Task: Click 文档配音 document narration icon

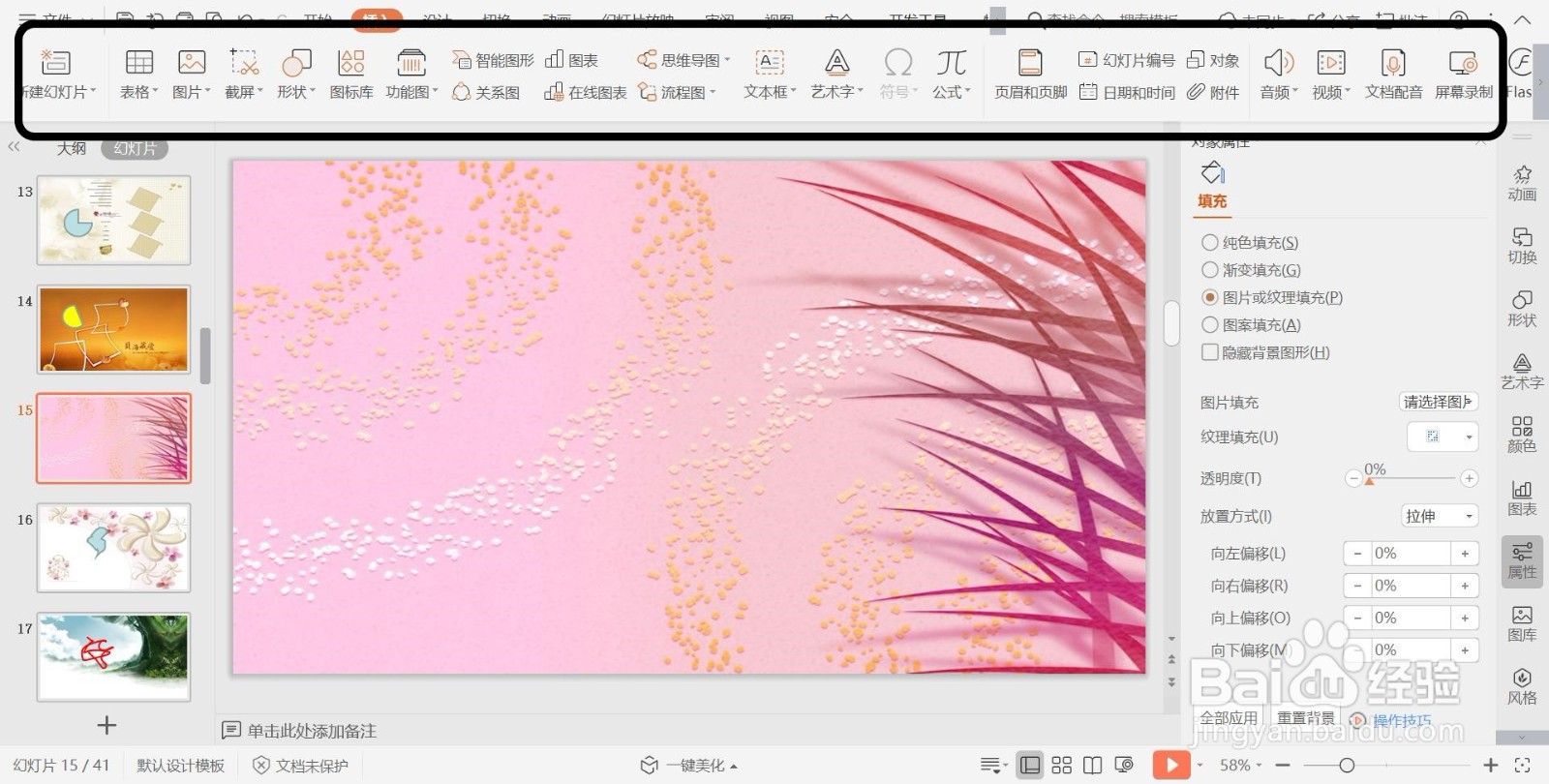Action: pos(1393,63)
